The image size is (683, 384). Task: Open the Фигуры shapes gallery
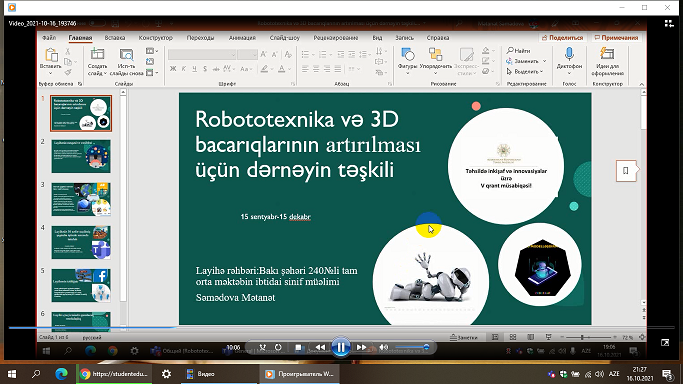click(408, 61)
